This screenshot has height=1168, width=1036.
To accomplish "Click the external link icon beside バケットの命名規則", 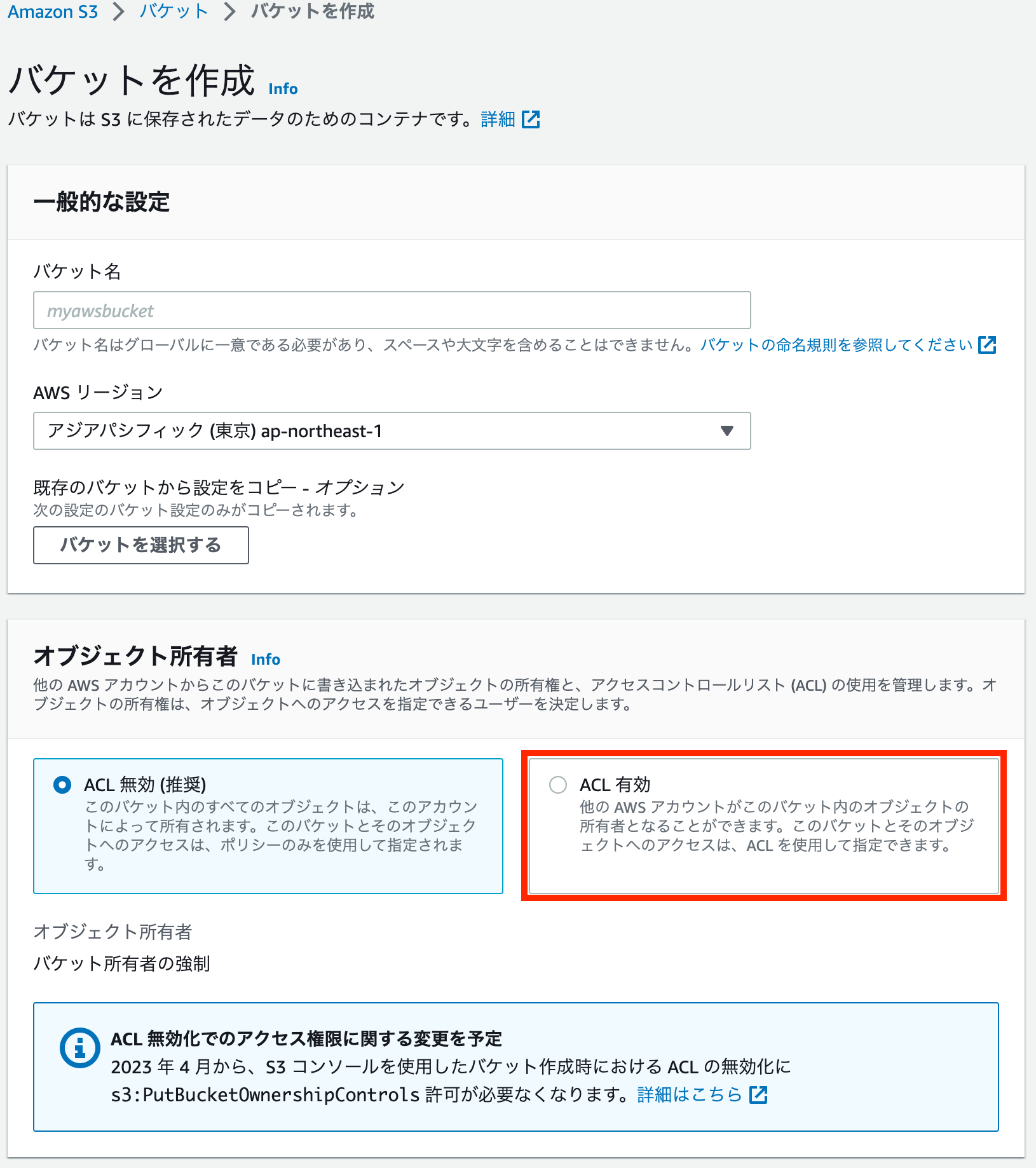I will (987, 345).
